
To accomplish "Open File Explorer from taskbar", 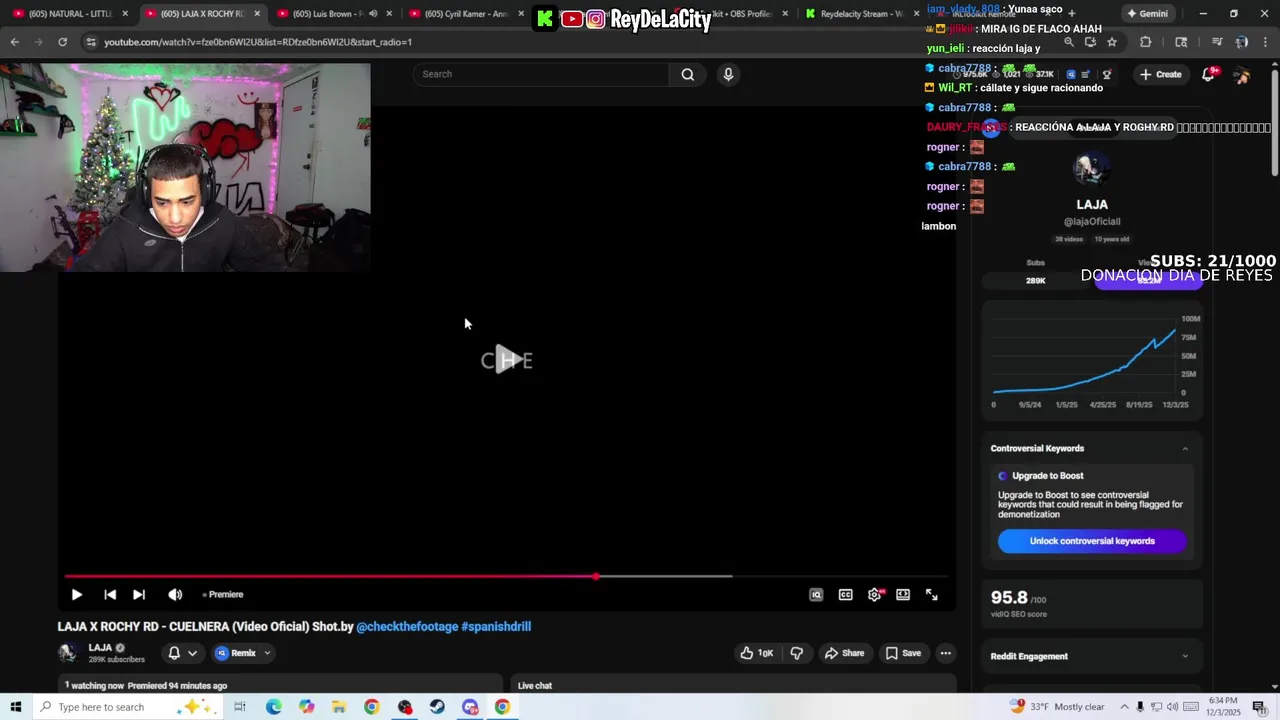I will pos(339,707).
